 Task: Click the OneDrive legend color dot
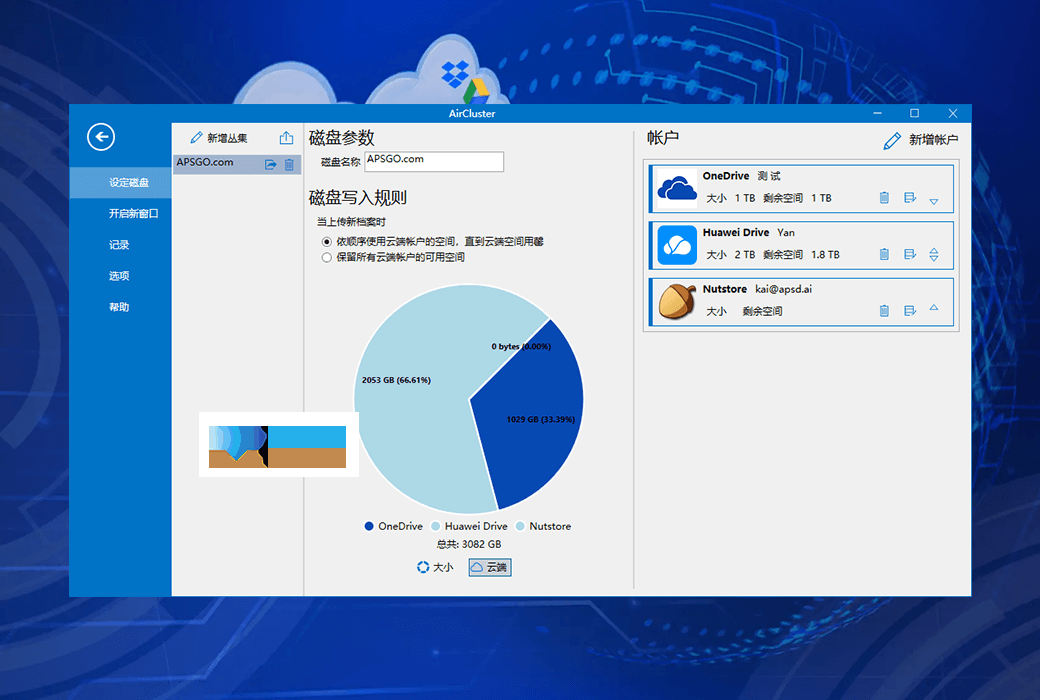pos(369,526)
